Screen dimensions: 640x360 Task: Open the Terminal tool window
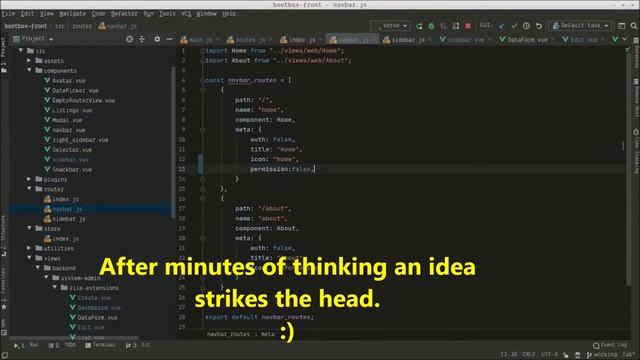click(x=100, y=345)
